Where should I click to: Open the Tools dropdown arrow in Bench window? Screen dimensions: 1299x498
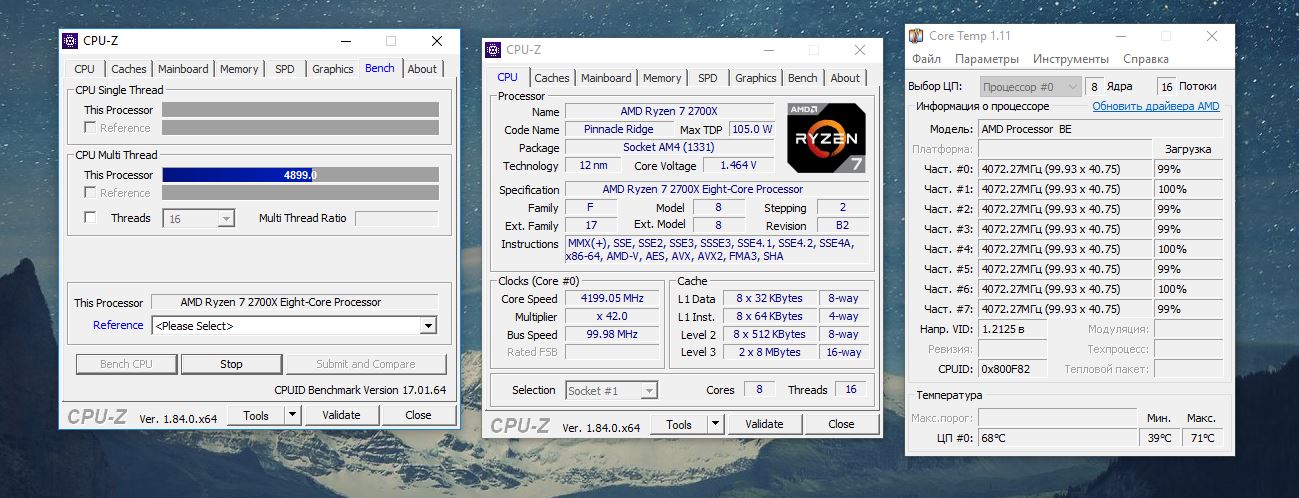292,415
